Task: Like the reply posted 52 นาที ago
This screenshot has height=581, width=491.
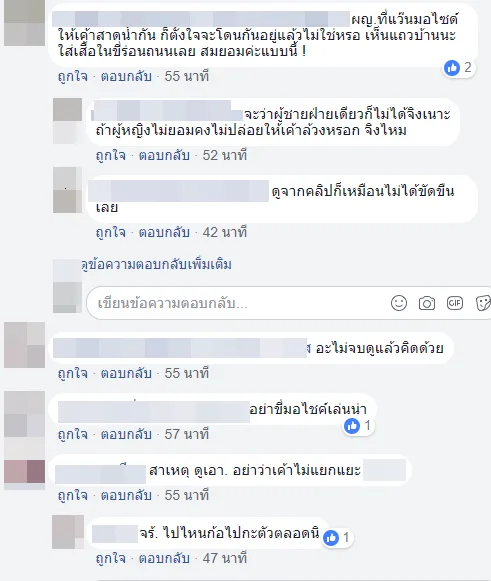Action: pyautogui.click(x=110, y=155)
